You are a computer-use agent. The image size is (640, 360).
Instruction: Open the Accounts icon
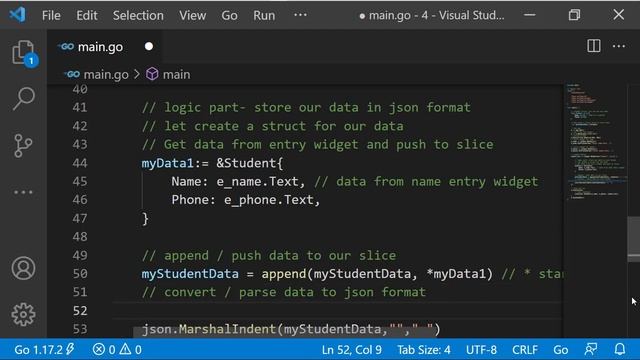coord(23,268)
